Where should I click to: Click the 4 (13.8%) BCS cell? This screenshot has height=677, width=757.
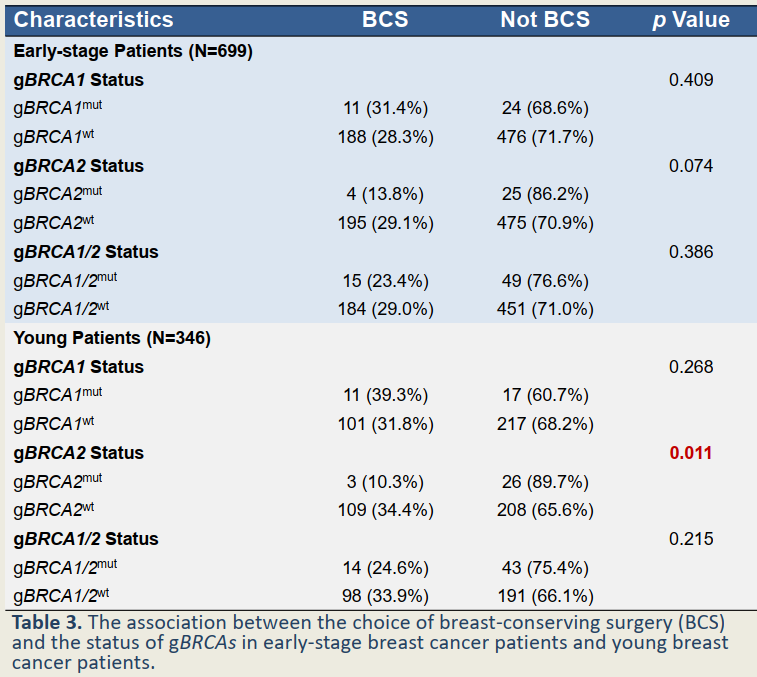click(385, 194)
